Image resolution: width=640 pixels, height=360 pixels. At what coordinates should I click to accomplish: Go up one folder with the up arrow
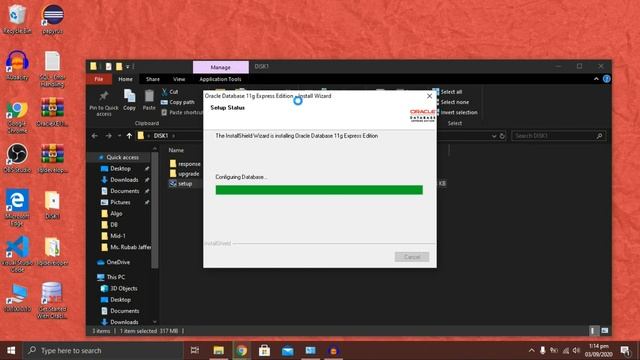coord(129,136)
